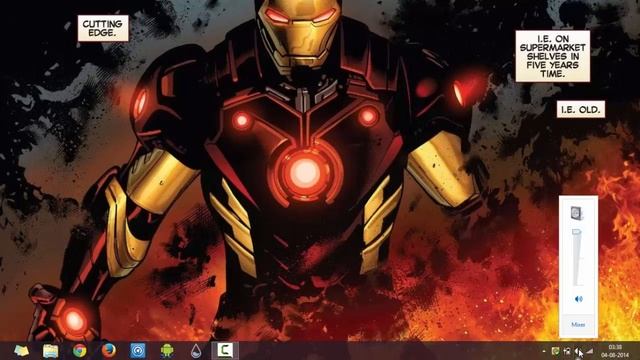Switch to the Camtasia taskbar icon
The width and height of the screenshot is (640, 360).
(225, 351)
